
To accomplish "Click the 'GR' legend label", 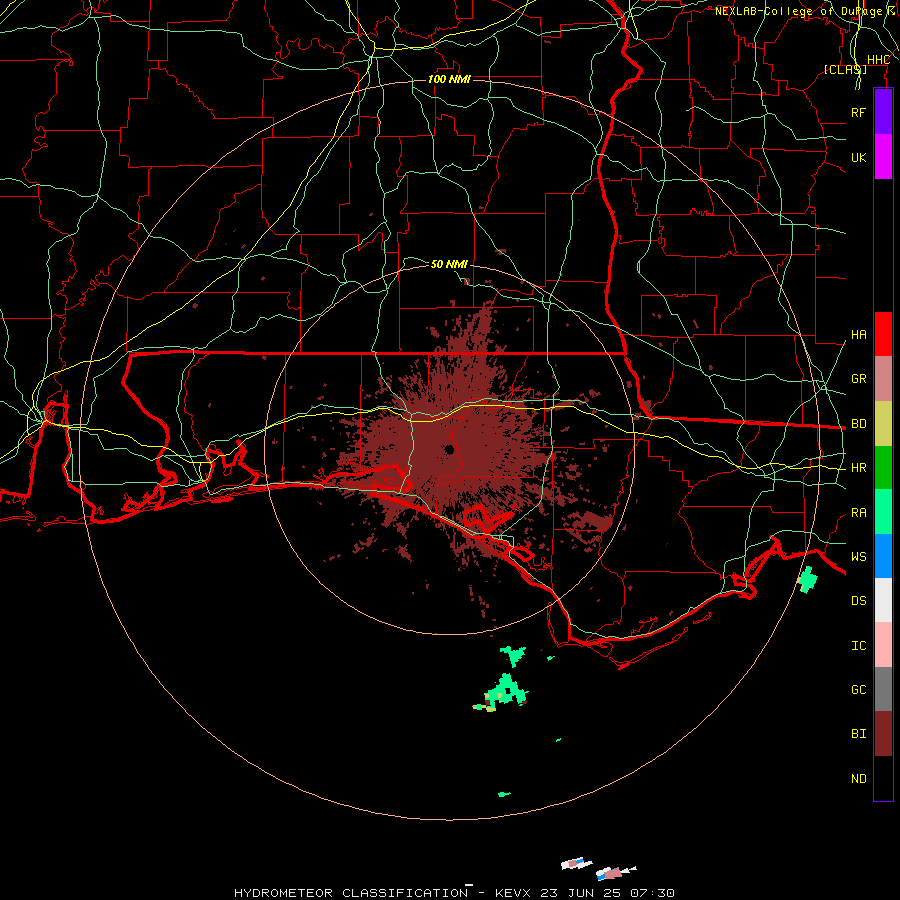I will [x=858, y=379].
